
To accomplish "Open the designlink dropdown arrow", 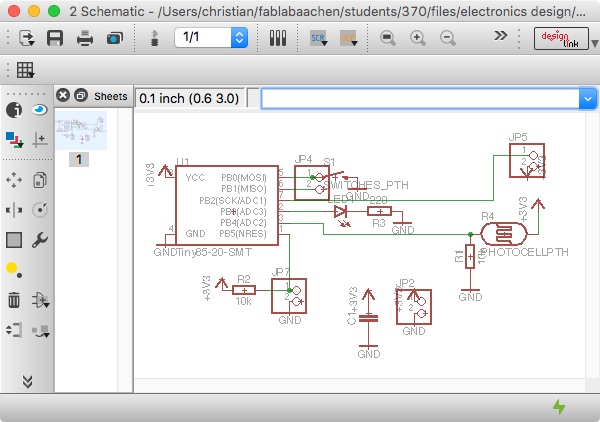I will pos(595,43).
